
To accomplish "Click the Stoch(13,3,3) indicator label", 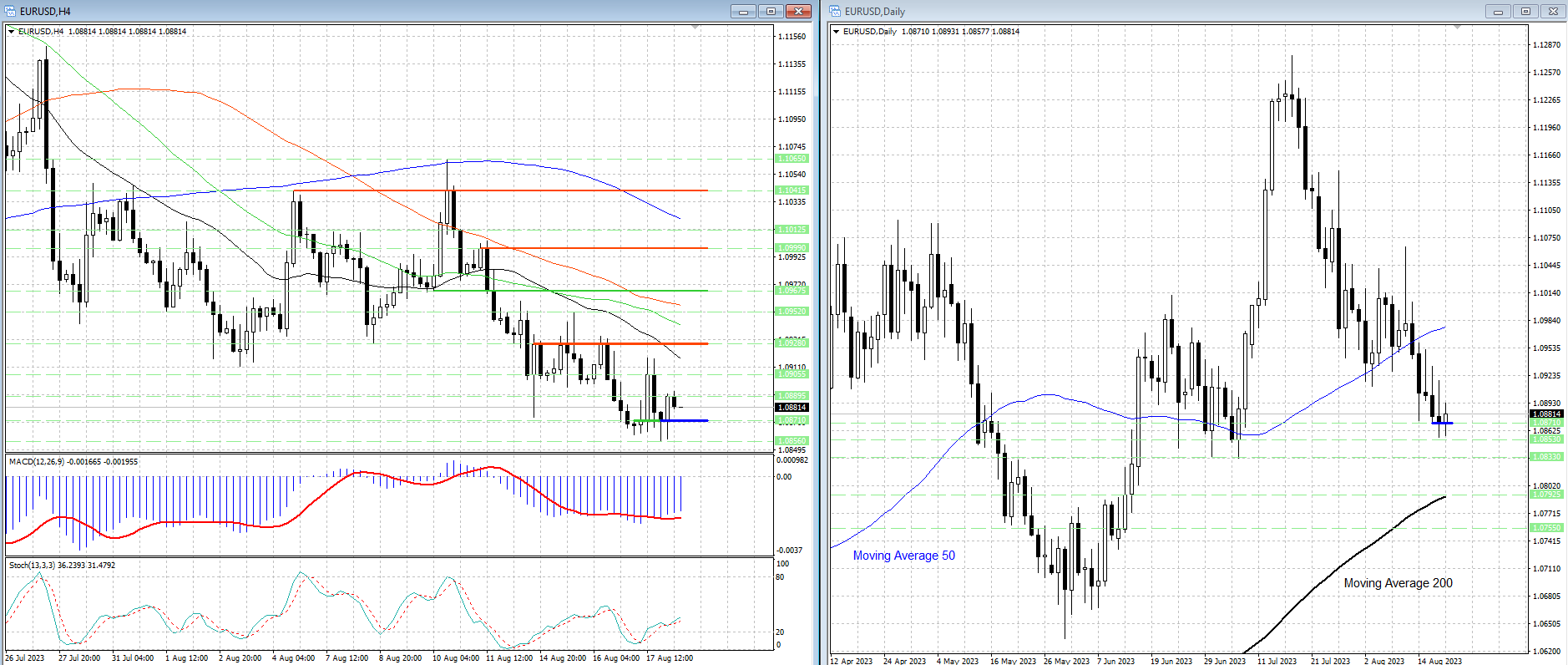I will (62, 565).
